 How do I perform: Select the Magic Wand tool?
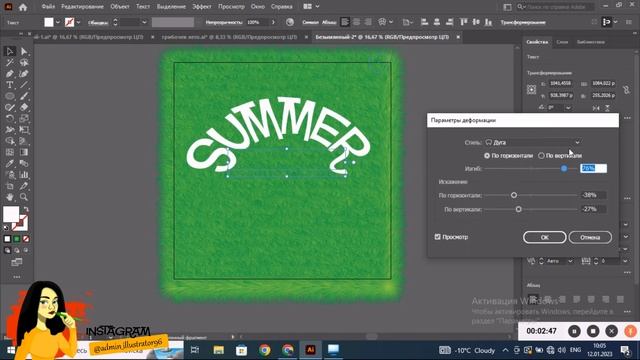(x=10, y=62)
